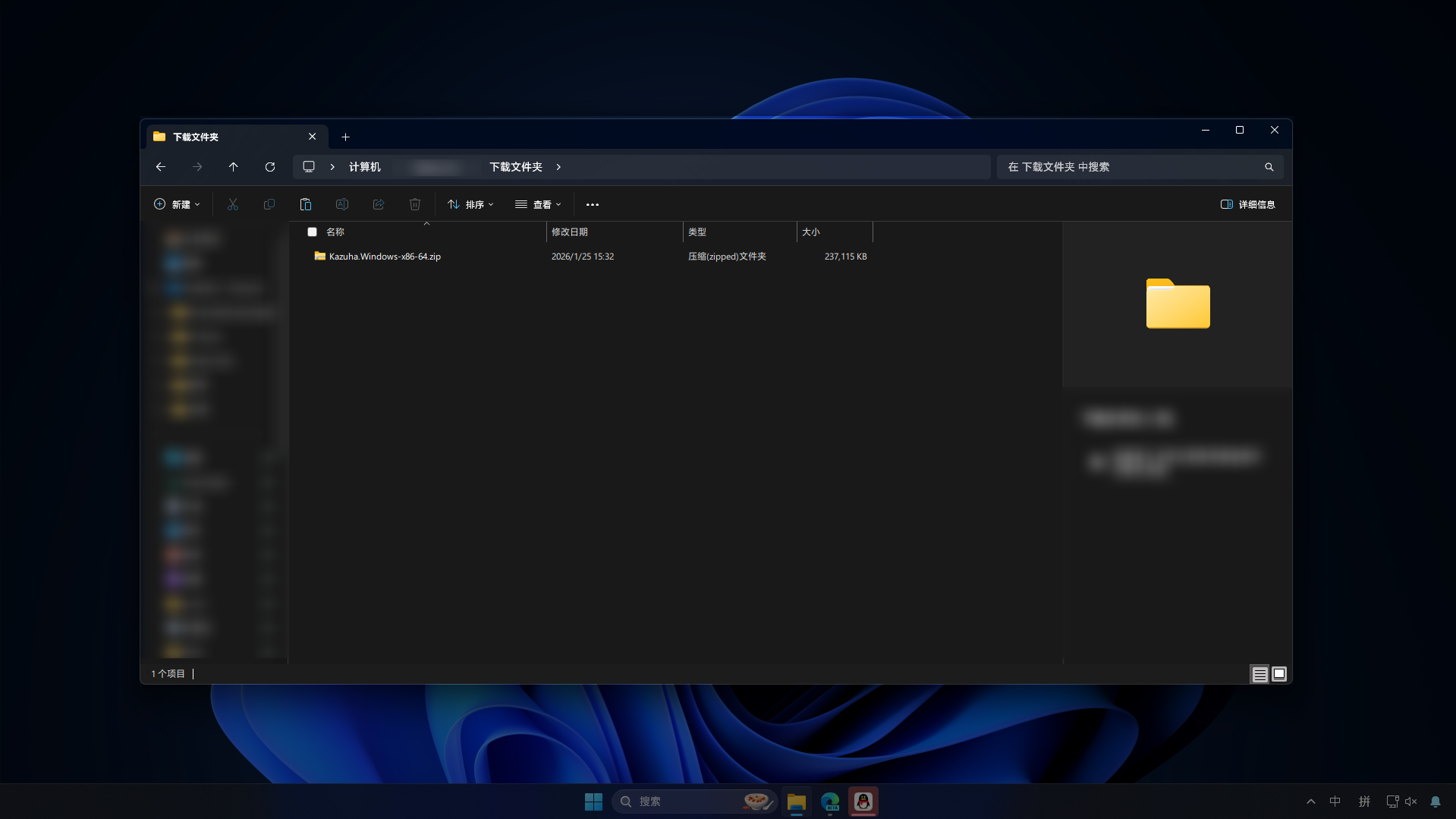
Task: Click the Rename icon in the toolbar
Action: point(342,204)
